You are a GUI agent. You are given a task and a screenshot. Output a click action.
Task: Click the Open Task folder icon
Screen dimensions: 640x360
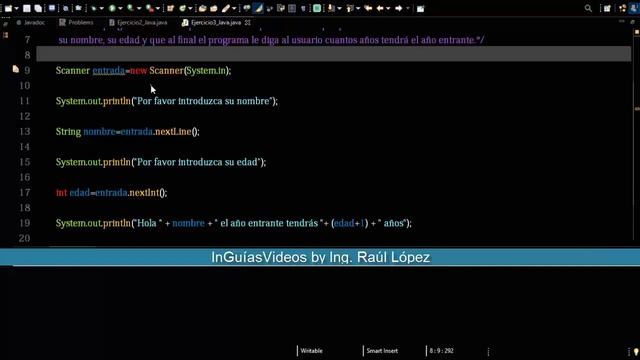click(213, 8)
